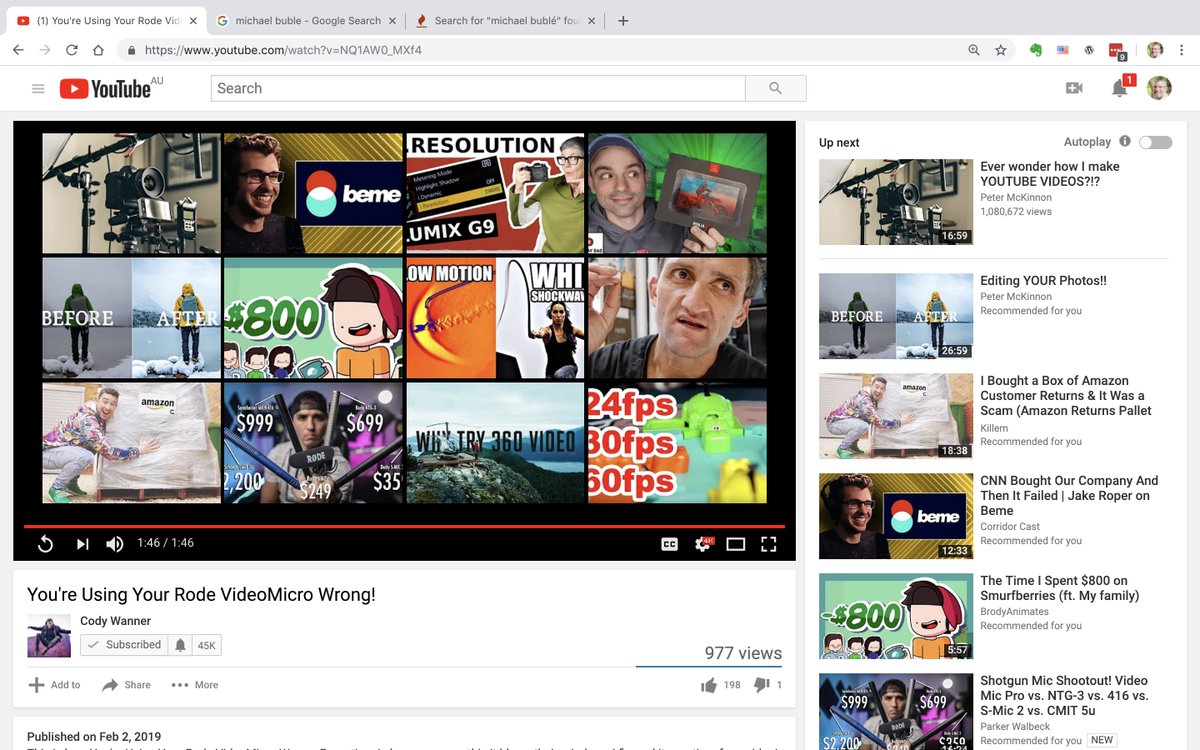
Task: Click the Casey face endscreen thumbnail
Action: pos(677,318)
